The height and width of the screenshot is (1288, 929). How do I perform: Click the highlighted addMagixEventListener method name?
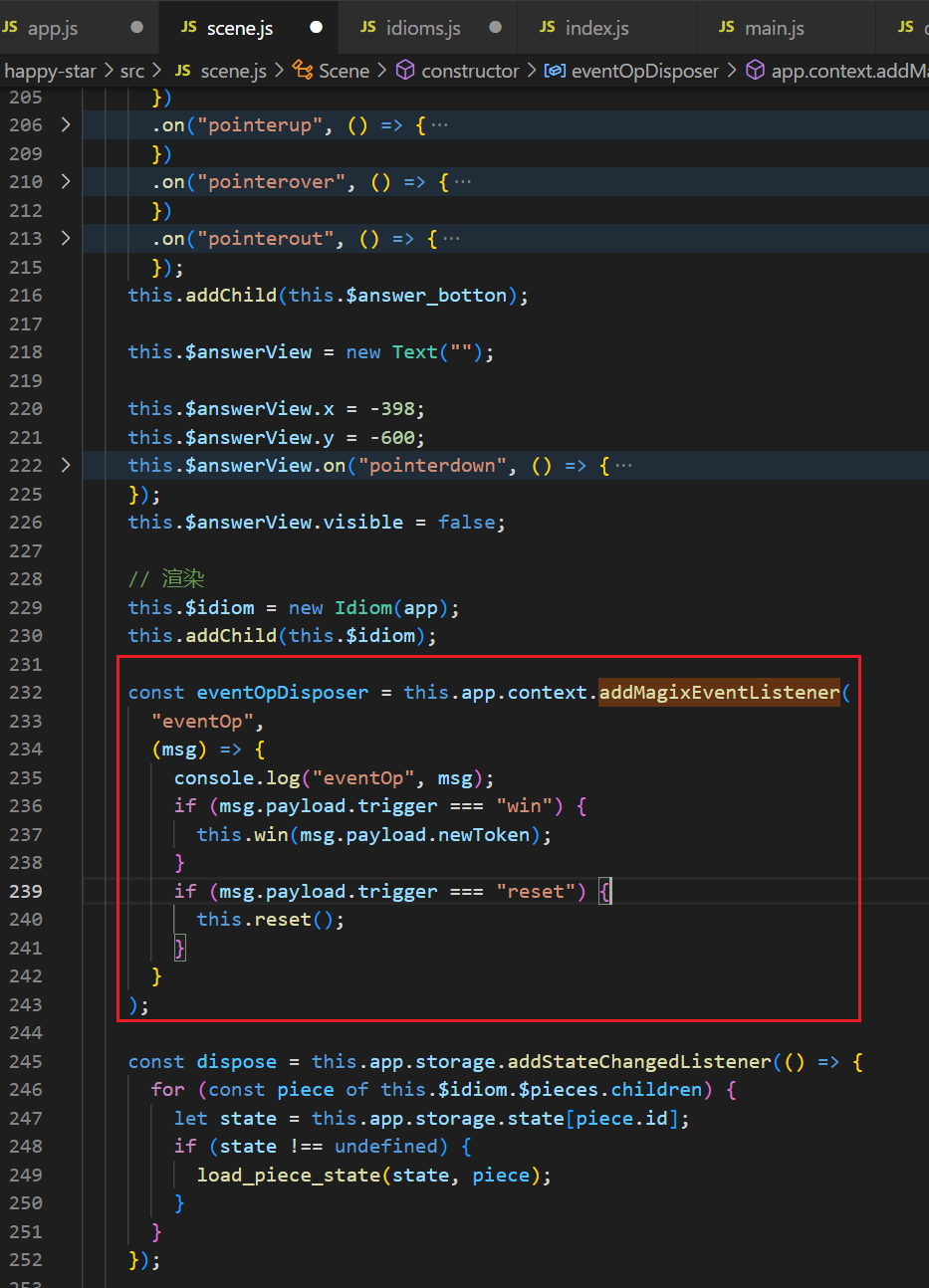[x=719, y=692]
